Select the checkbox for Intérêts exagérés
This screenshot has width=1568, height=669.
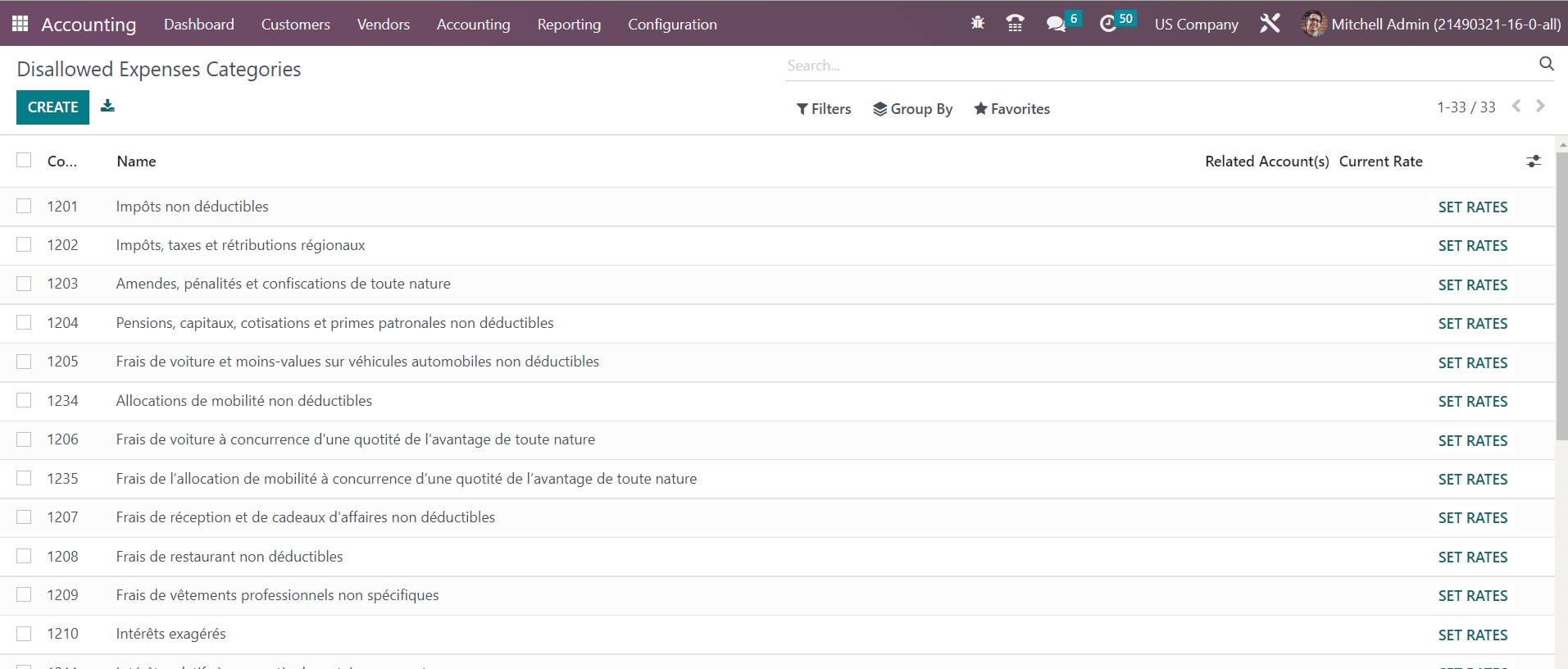[24, 634]
